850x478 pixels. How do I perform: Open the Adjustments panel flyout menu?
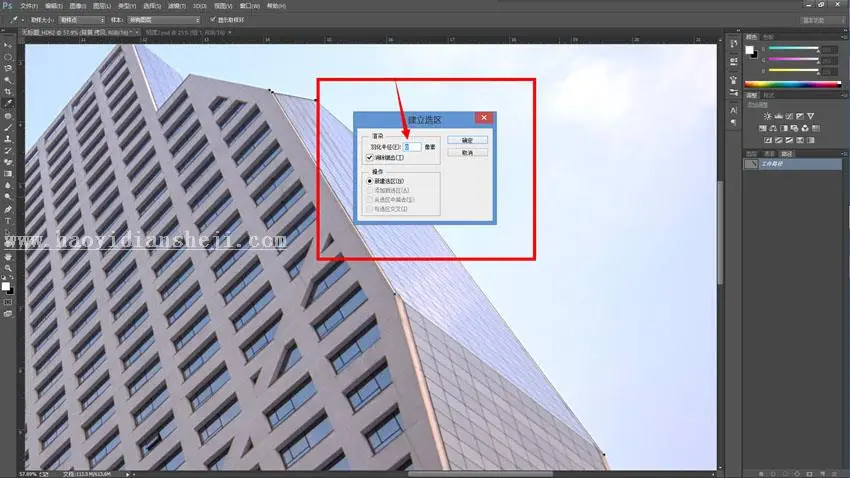click(x=844, y=95)
